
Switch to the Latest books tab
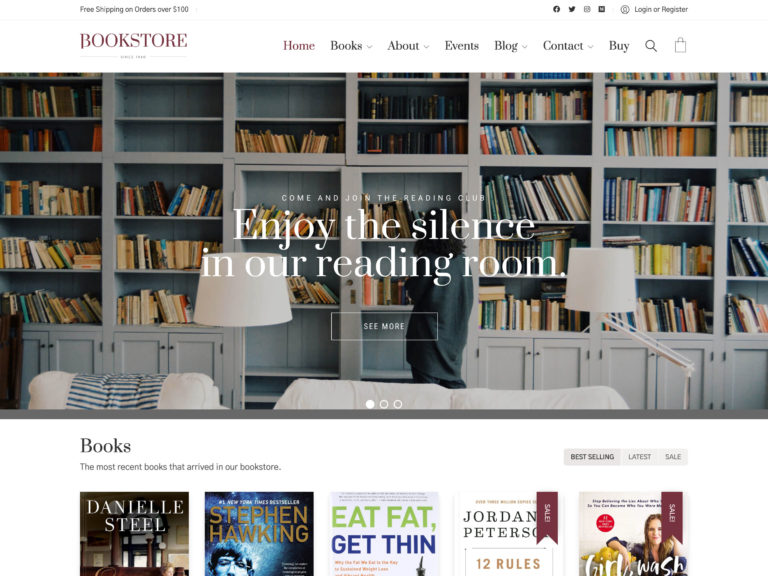[x=640, y=456]
